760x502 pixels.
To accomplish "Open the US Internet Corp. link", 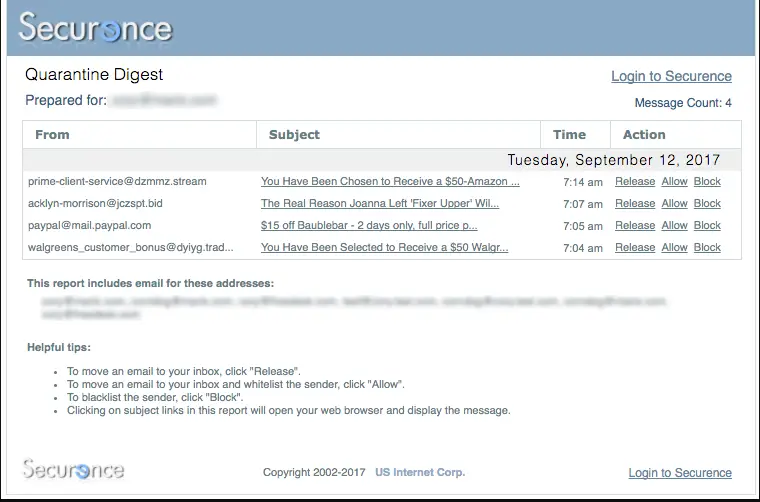I will pyautogui.click(x=420, y=472).
